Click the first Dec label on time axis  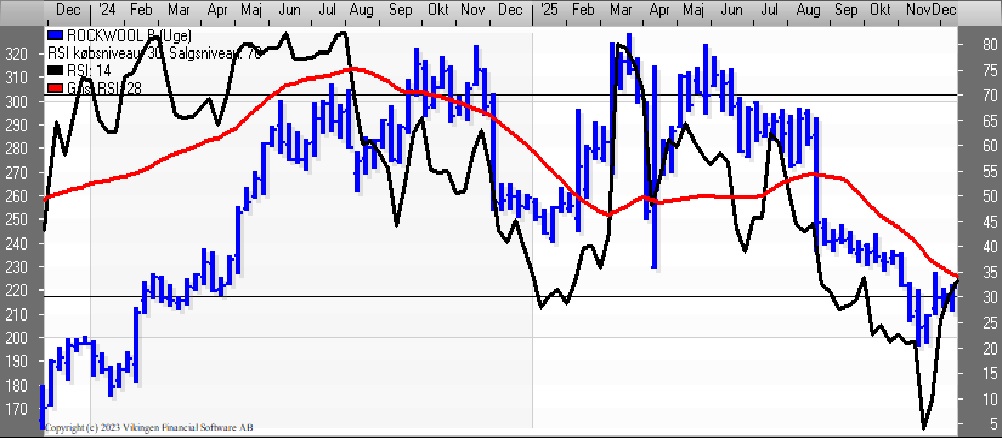point(67,9)
